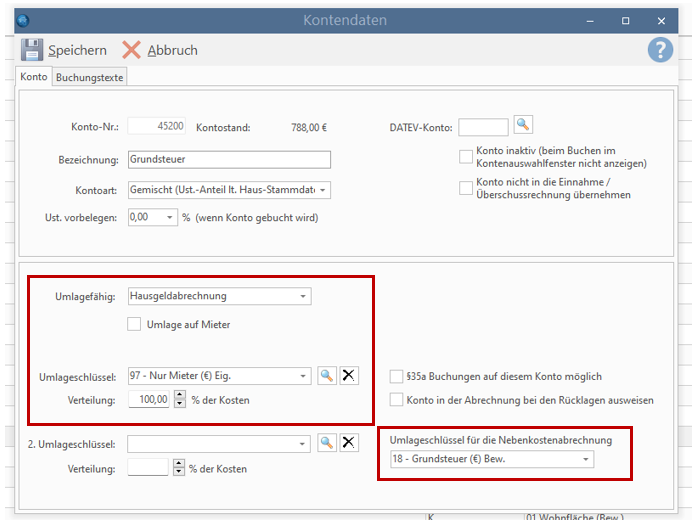Search DATEV-Konto with magnifier icon
This screenshot has width=694, height=520.
(x=523, y=125)
